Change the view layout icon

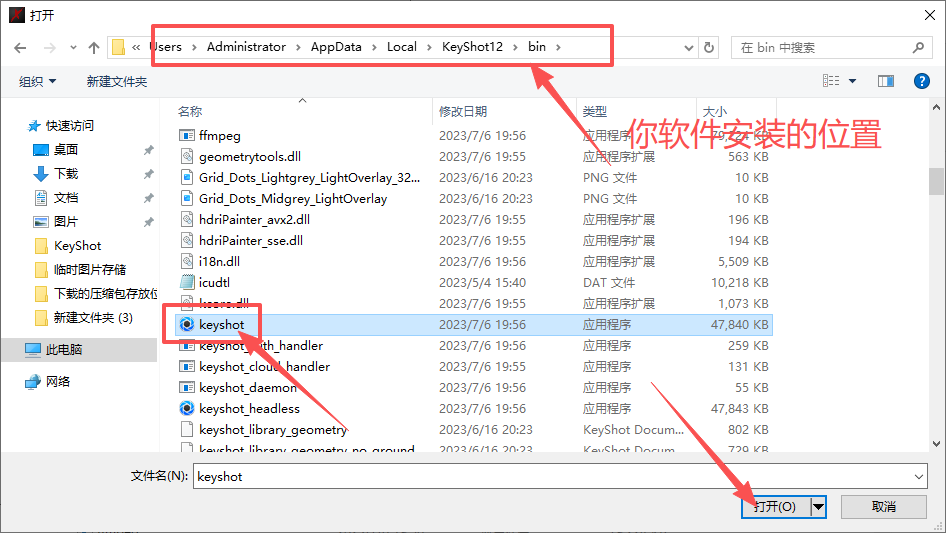click(831, 81)
